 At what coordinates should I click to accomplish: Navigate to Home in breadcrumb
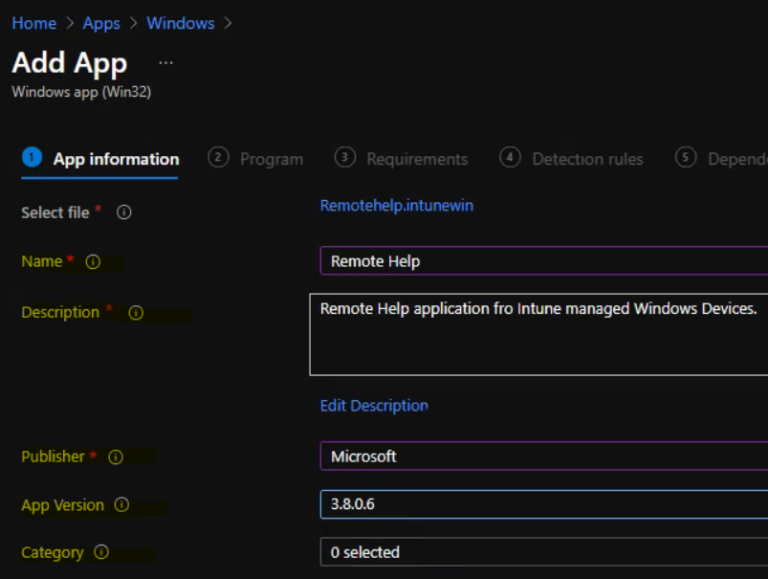coord(34,23)
